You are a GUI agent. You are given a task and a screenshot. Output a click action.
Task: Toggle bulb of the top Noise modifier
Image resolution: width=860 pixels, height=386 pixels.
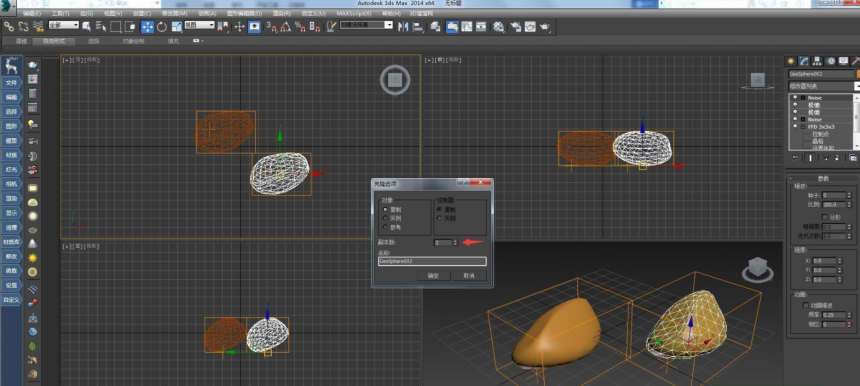point(795,98)
